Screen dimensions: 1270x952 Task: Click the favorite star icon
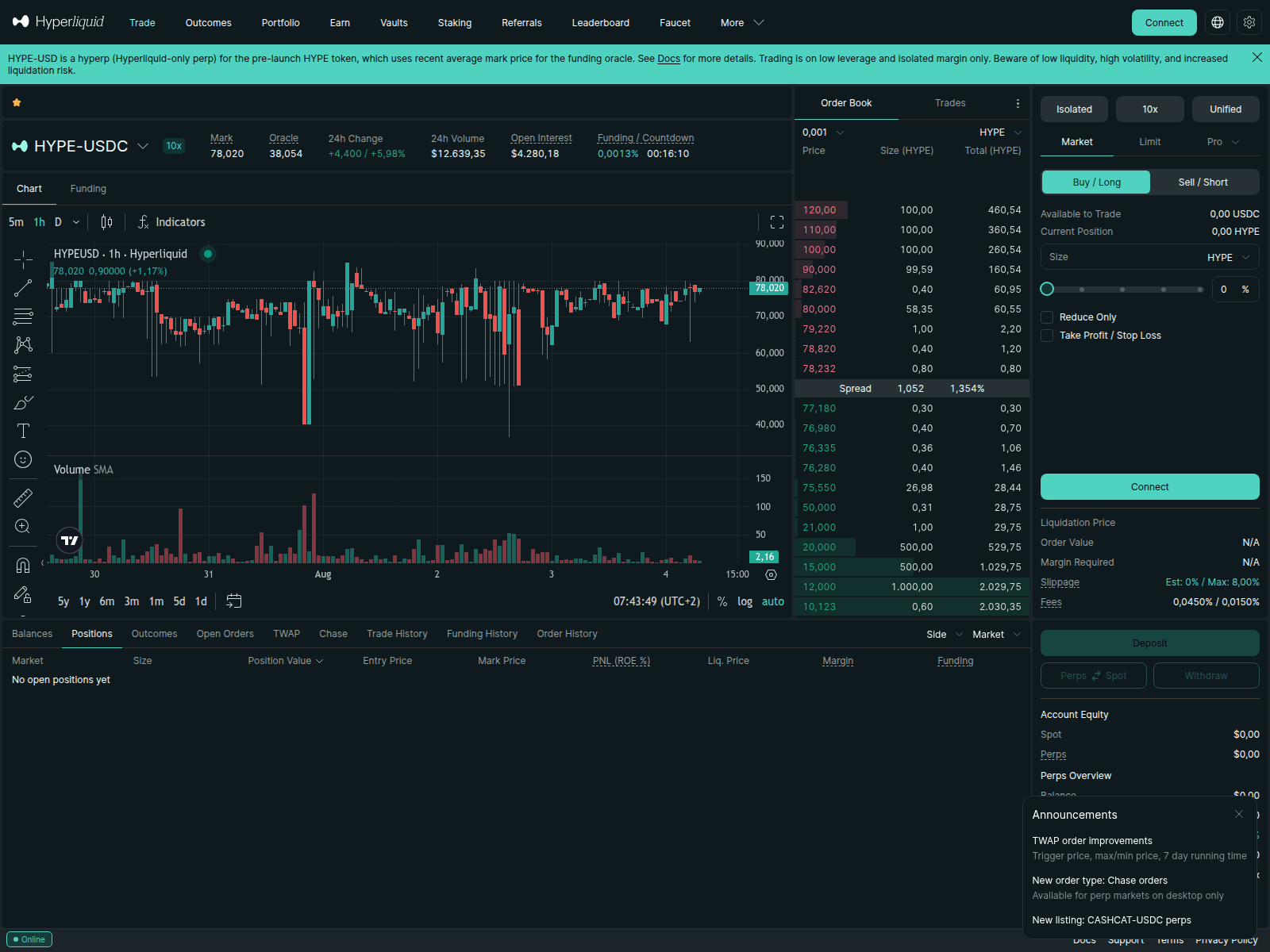(x=17, y=102)
